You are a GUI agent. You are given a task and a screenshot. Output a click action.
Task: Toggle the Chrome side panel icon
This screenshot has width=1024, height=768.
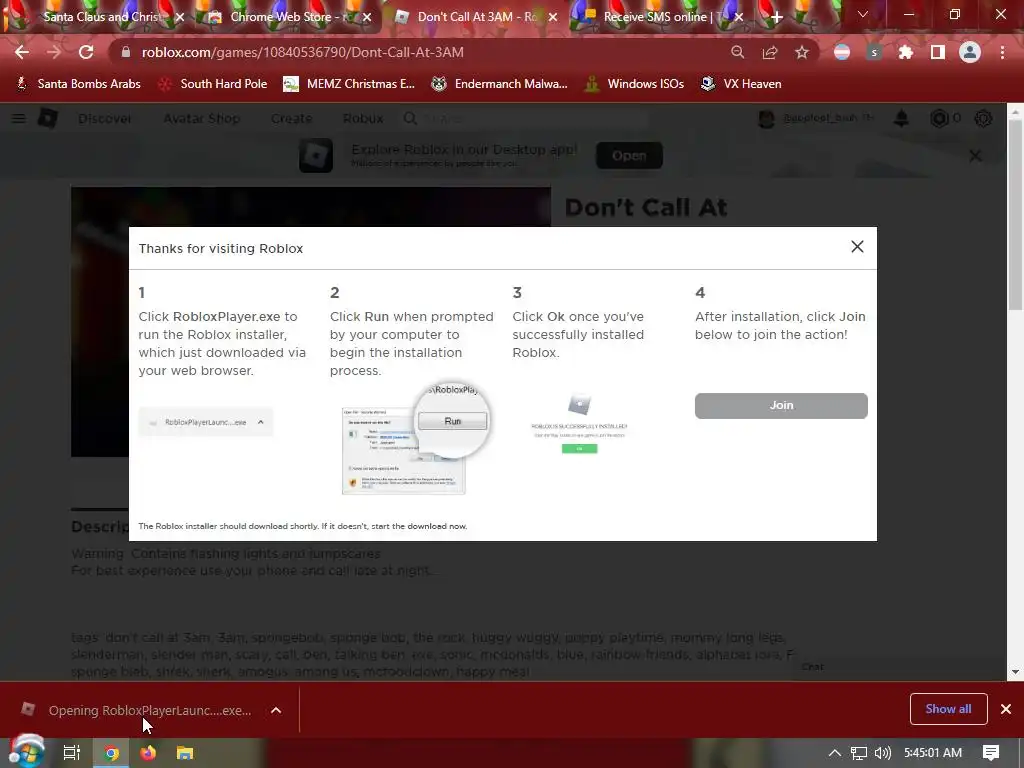(x=938, y=52)
